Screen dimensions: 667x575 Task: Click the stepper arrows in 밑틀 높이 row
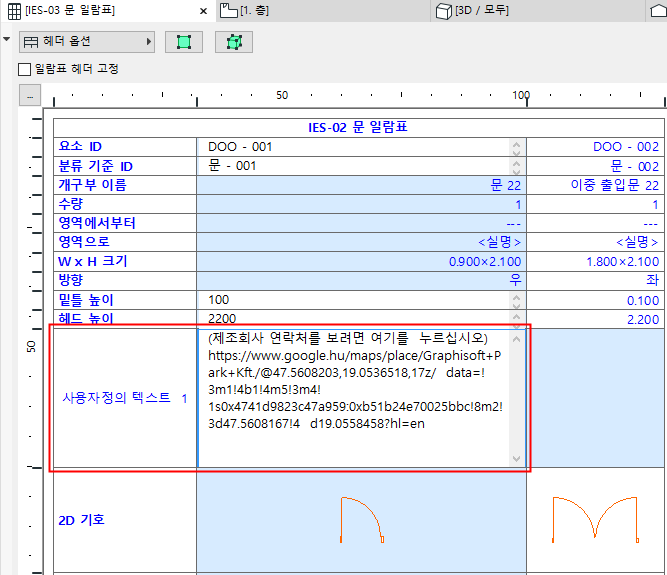(x=516, y=301)
